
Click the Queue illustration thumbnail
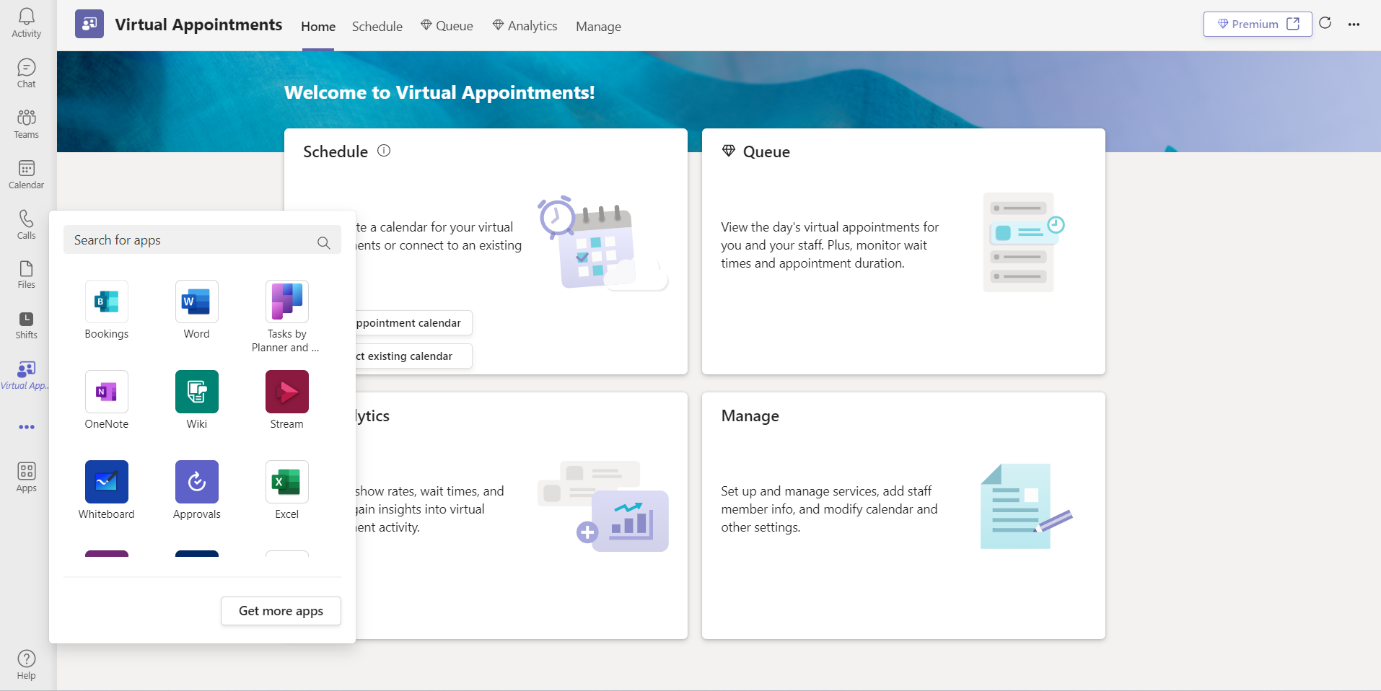point(1024,242)
